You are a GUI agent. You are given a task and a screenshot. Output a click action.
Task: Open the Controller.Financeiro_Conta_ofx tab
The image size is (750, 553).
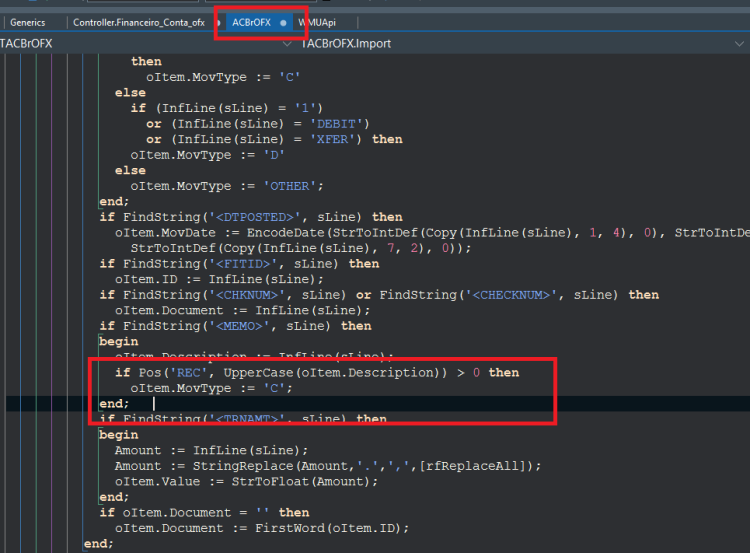139,22
